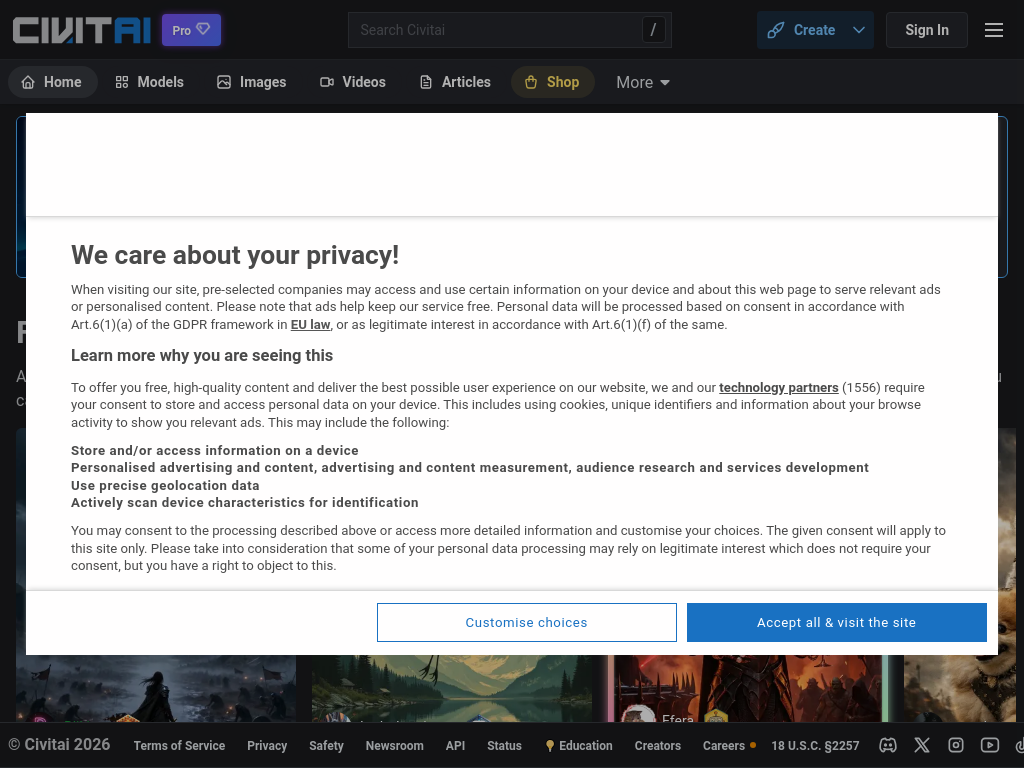
Task: Visit Instagram via the footer icon
Action: pyautogui.click(x=956, y=745)
